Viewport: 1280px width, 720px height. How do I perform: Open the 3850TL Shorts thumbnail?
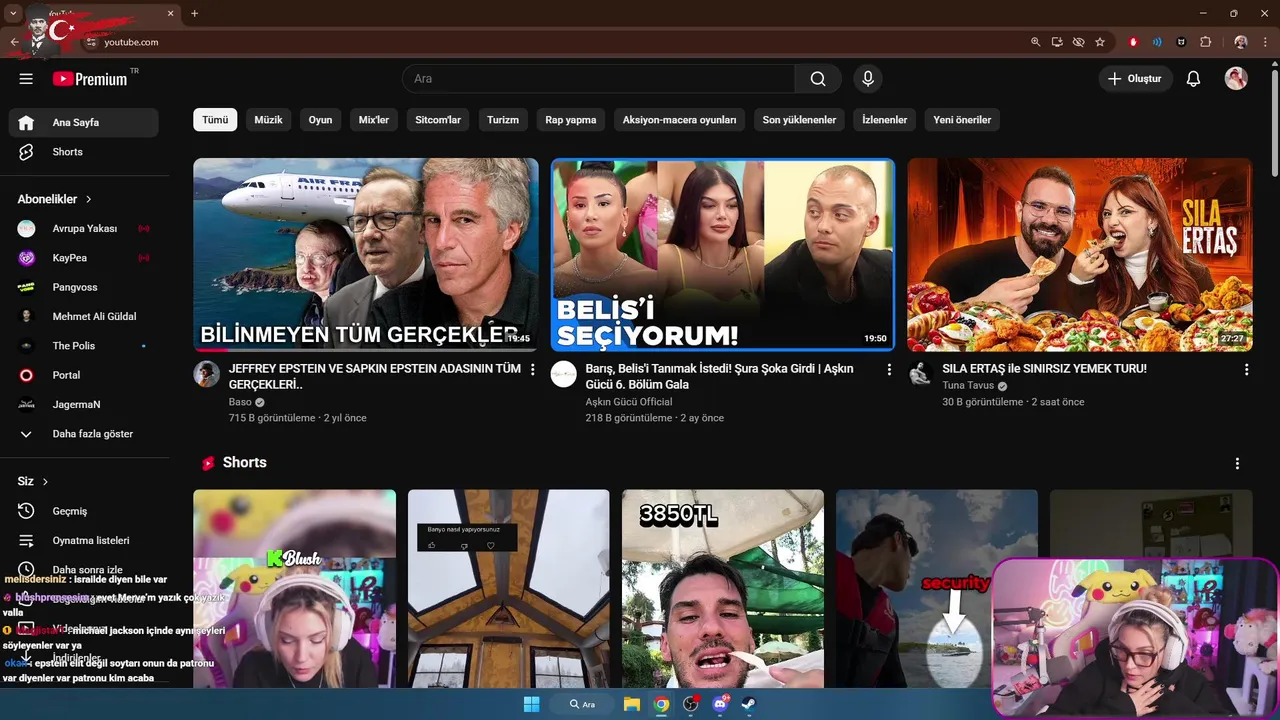pyautogui.click(x=723, y=589)
